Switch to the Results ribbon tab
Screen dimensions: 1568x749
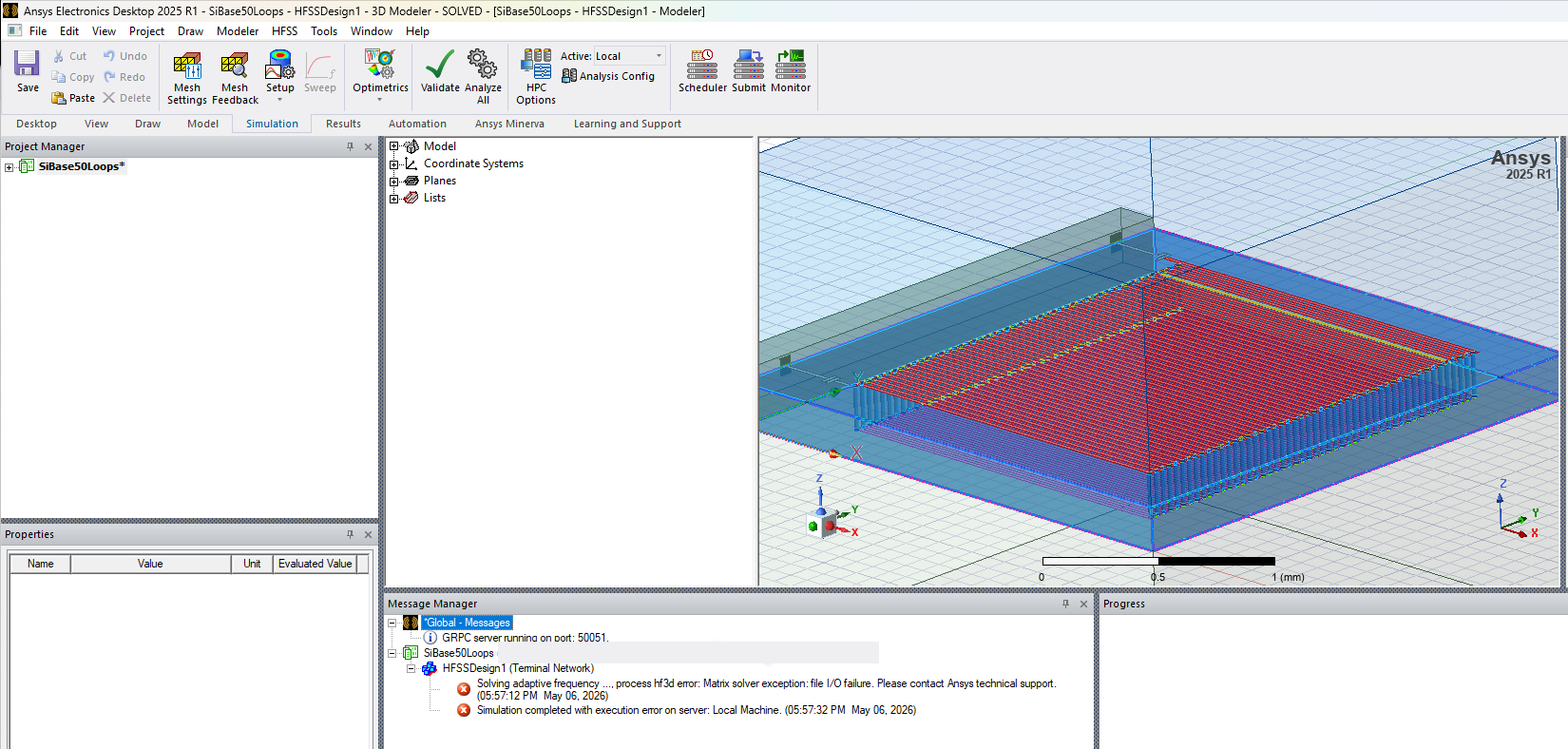(343, 124)
